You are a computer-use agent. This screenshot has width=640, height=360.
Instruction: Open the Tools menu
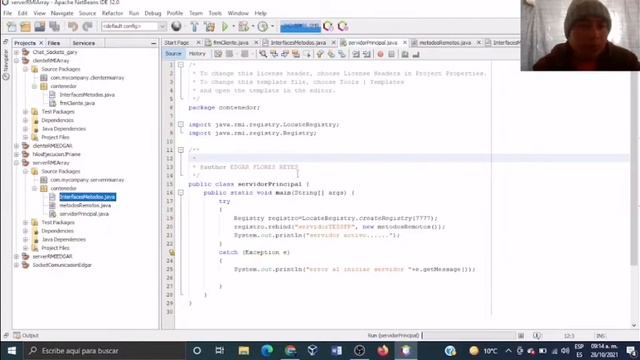point(215,13)
